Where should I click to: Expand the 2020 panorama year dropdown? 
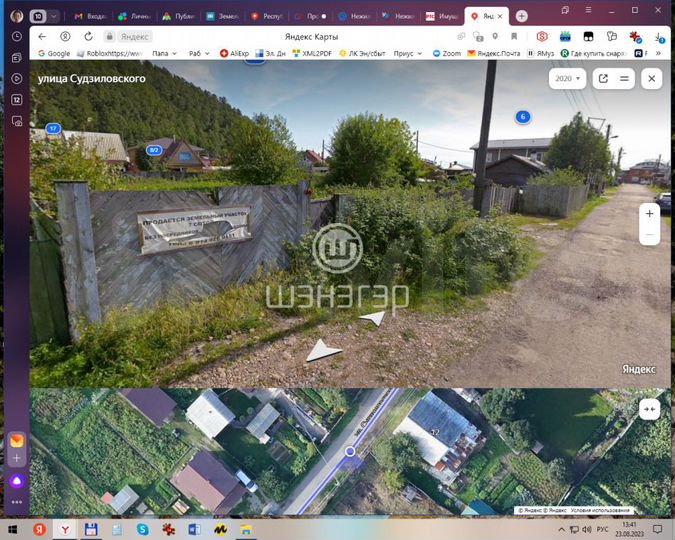pyautogui.click(x=567, y=78)
